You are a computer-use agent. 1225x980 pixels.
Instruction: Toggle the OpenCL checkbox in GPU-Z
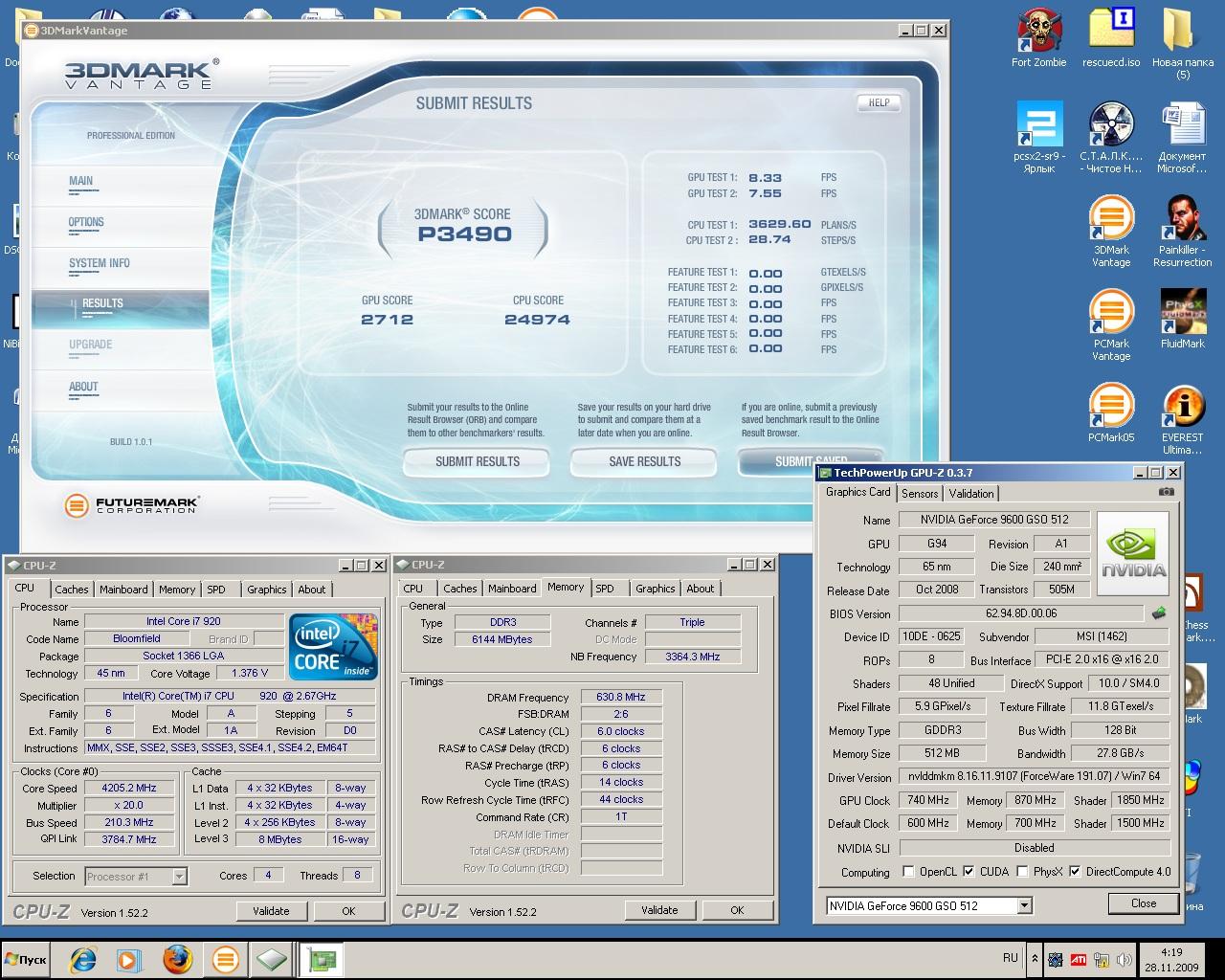click(908, 872)
